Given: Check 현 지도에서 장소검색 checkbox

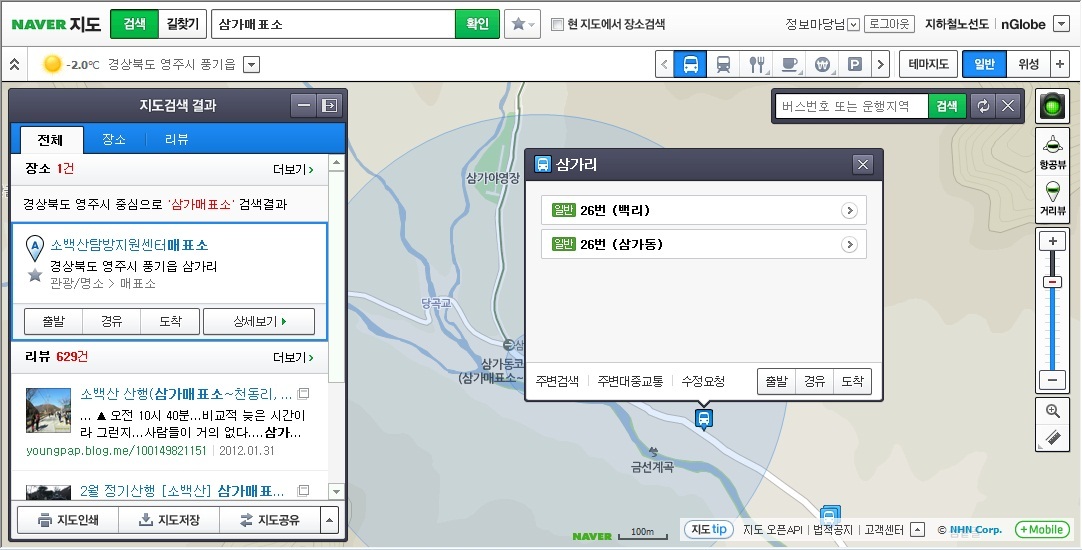Looking at the screenshot, I should tap(558, 25).
